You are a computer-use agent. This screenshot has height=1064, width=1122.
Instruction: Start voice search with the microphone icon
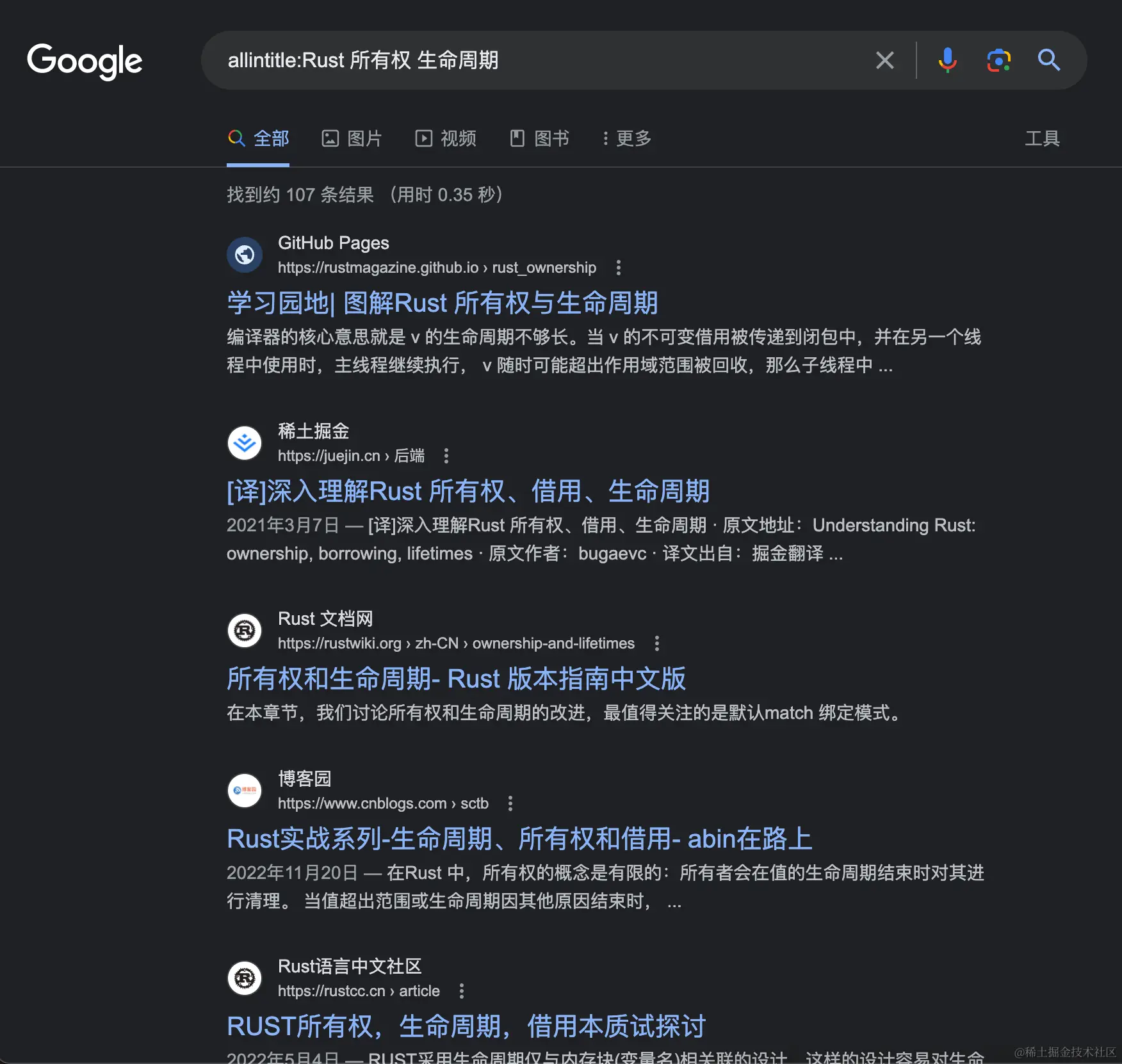tap(947, 60)
